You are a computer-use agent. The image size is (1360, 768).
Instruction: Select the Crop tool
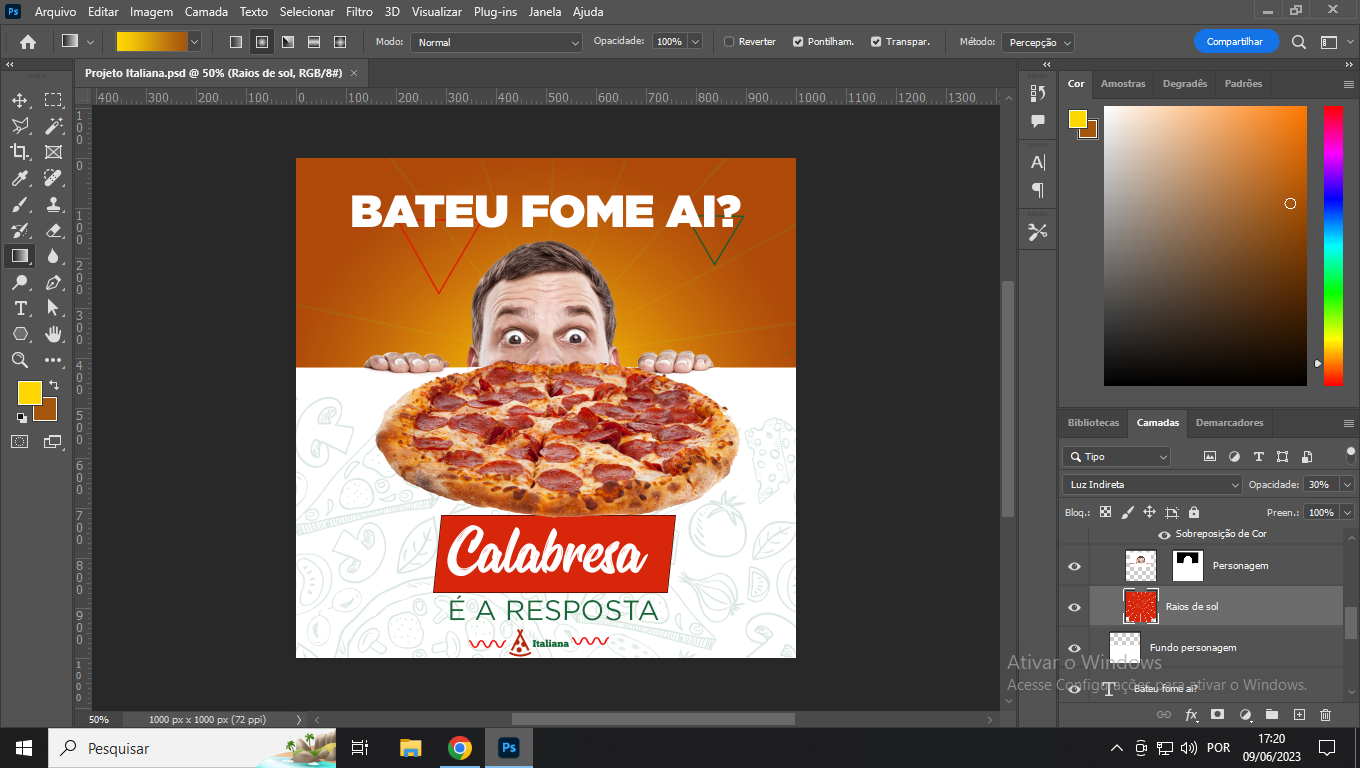[x=20, y=152]
